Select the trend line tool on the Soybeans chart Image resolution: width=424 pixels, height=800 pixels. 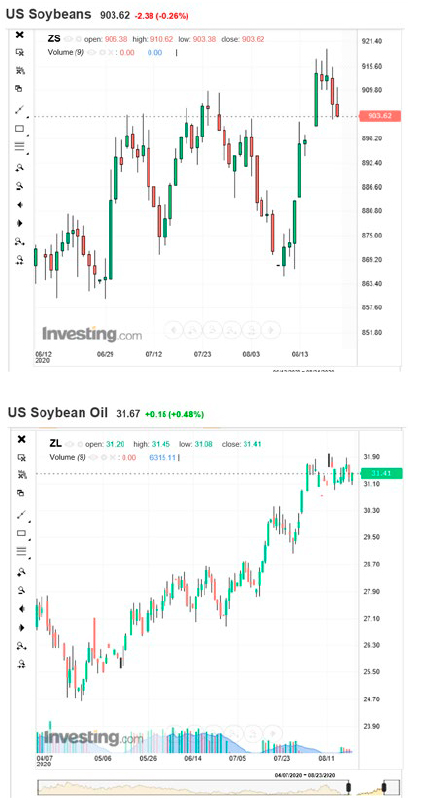19,109
